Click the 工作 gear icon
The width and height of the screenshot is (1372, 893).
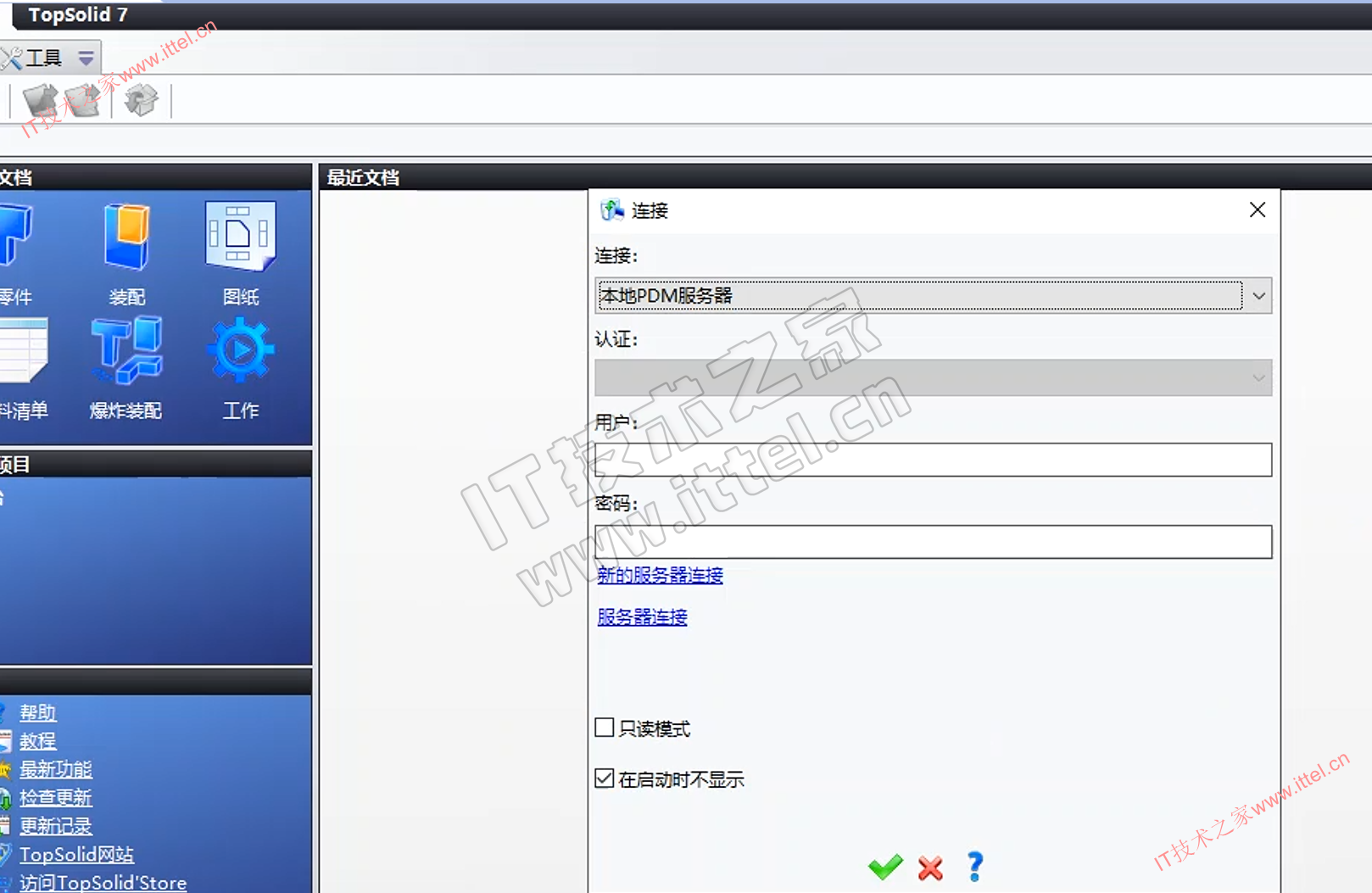tap(241, 349)
